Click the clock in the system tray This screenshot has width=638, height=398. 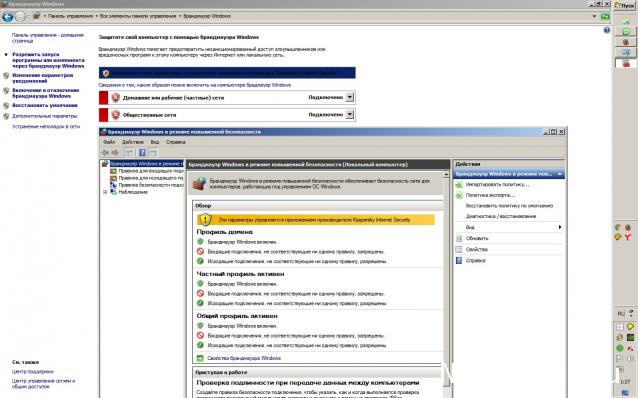coord(625,382)
